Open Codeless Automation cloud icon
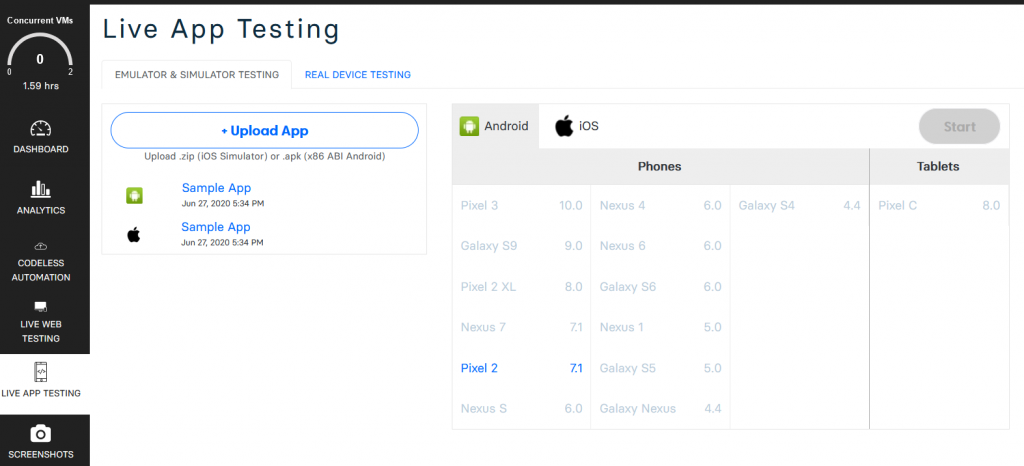1024x466 pixels. 40,246
